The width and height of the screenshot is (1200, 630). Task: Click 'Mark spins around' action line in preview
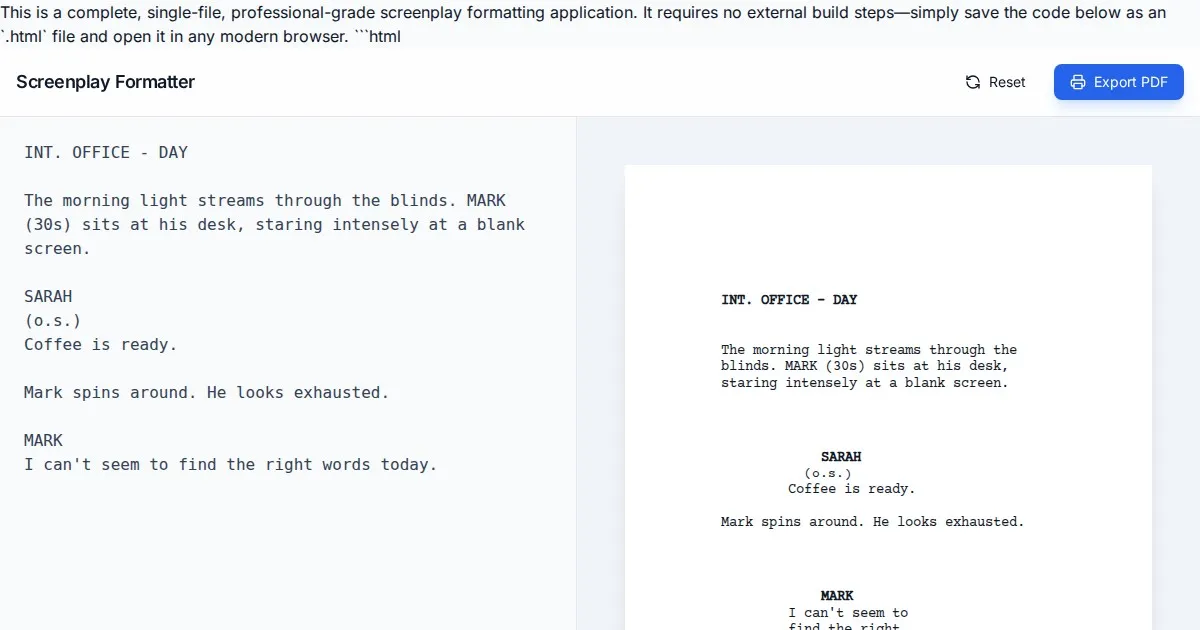pyautogui.click(x=872, y=521)
